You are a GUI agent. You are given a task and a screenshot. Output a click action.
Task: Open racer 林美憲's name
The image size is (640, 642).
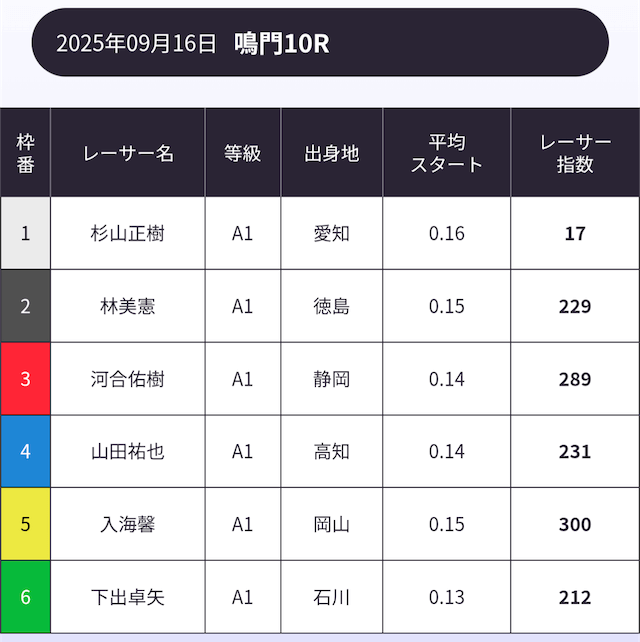(128, 306)
